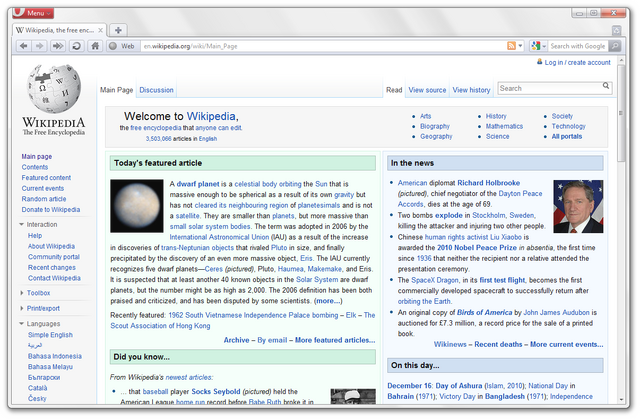
Task: Go to the Home page icon
Action: [95, 46]
